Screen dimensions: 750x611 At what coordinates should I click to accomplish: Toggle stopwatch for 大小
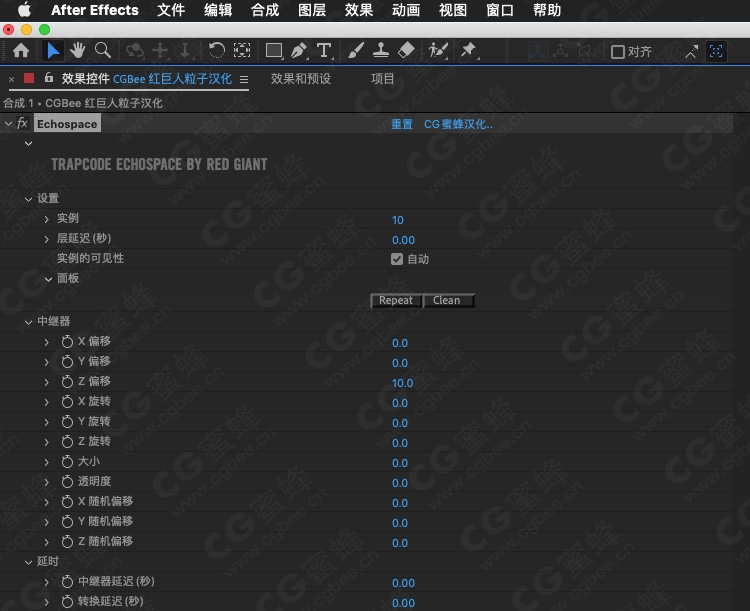click(x=67, y=462)
